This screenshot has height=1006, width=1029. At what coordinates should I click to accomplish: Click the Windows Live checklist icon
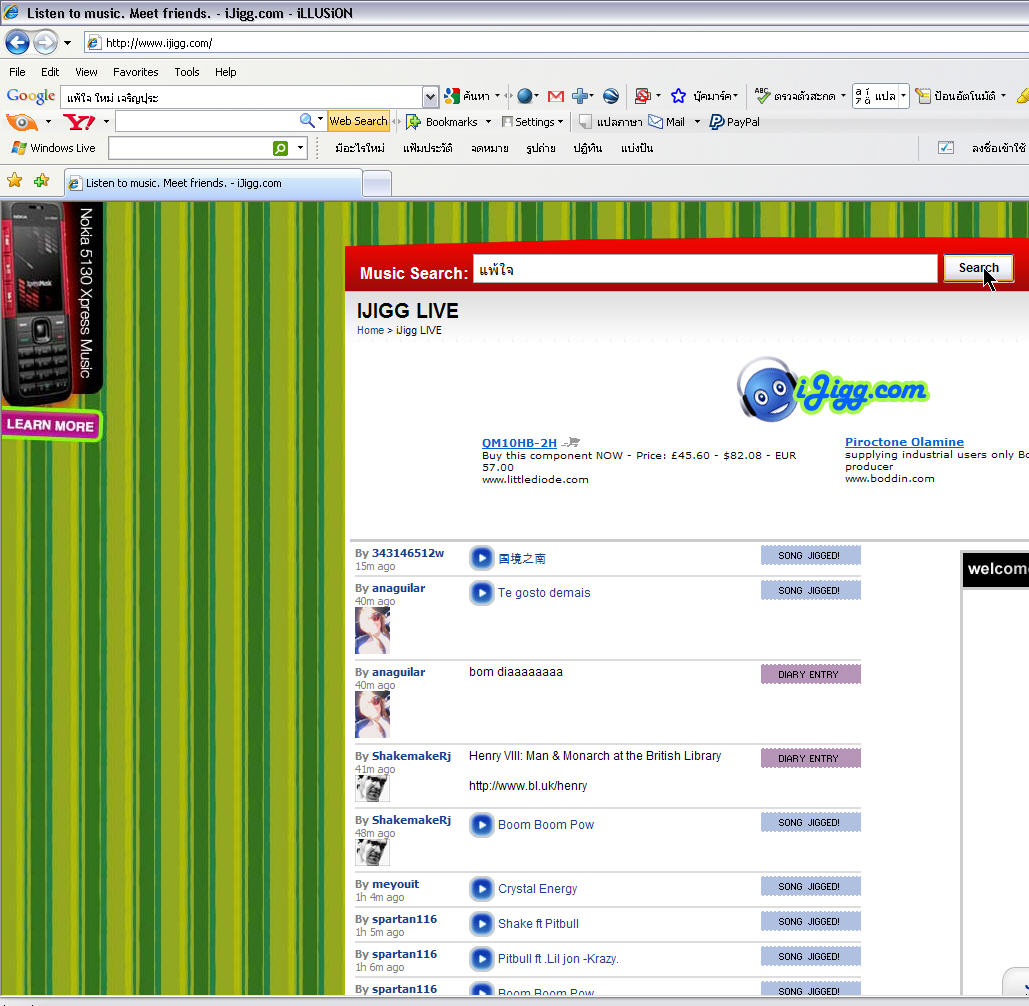946,148
